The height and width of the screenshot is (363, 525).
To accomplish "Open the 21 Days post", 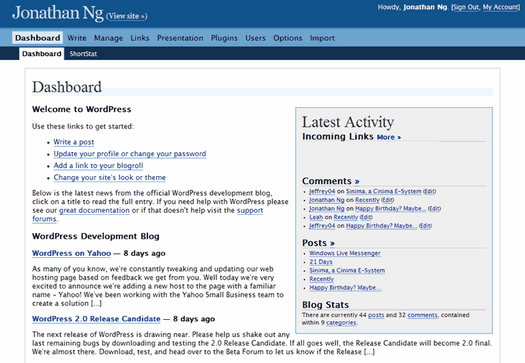I will click(x=321, y=262).
